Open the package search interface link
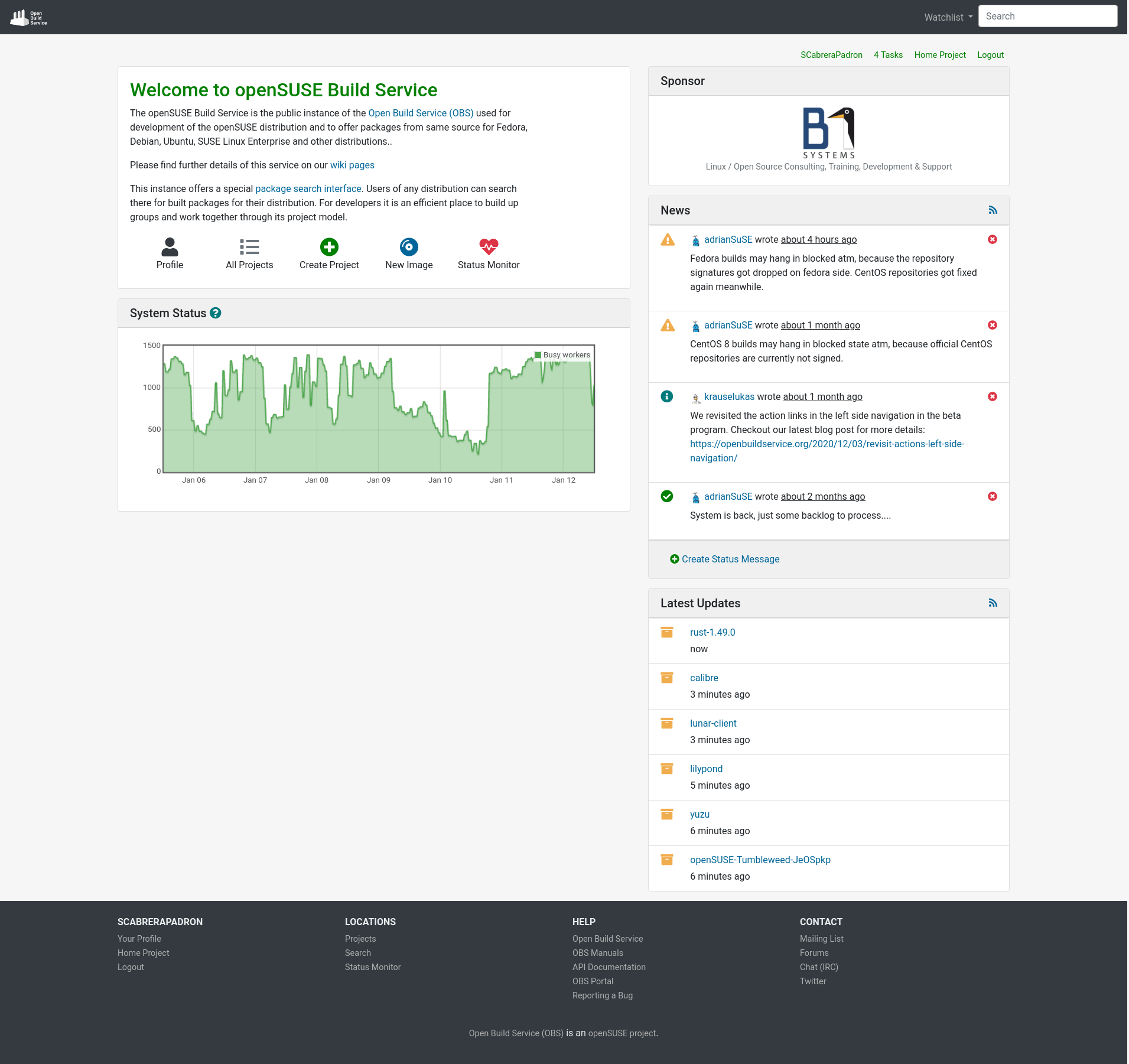The height and width of the screenshot is (1064, 1129). [308, 188]
